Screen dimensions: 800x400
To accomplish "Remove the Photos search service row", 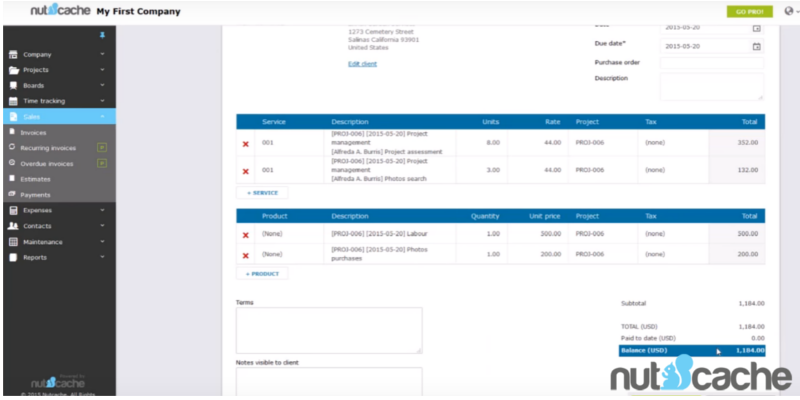I will click(246, 171).
